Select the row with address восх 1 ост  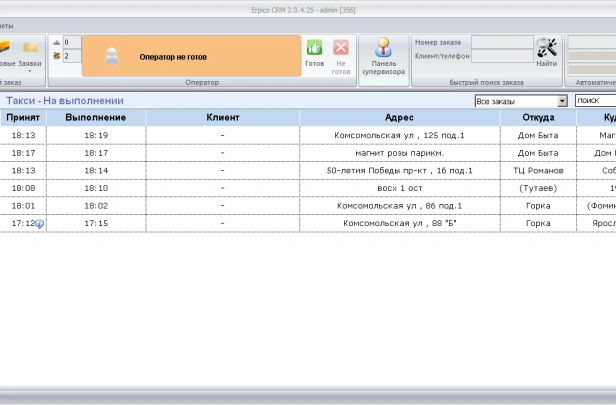[x=399, y=188]
